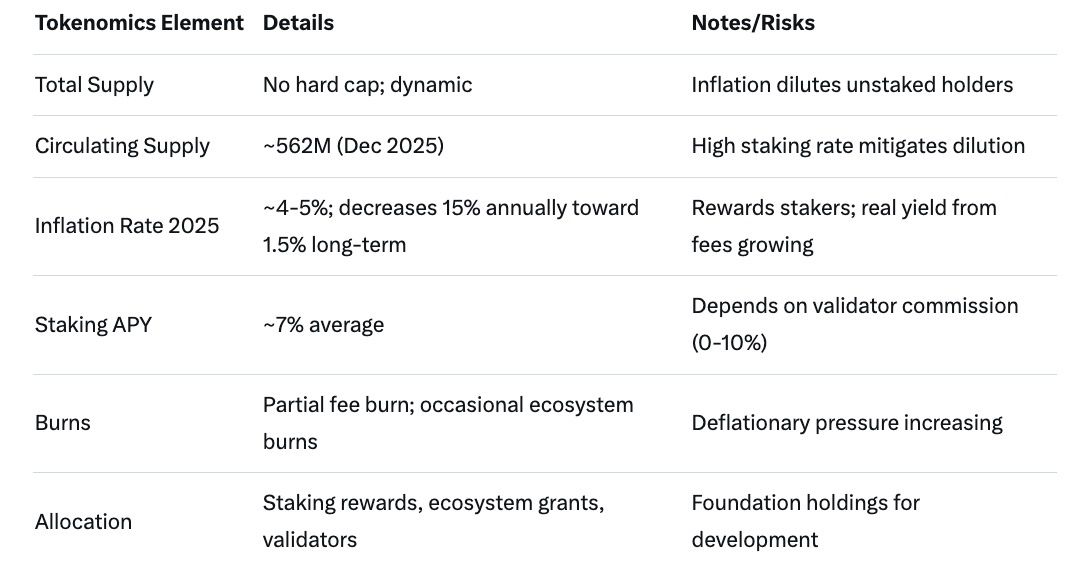Click the Tokenomics Element column header
The height and width of the screenshot is (576, 1070).
(139, 23)
